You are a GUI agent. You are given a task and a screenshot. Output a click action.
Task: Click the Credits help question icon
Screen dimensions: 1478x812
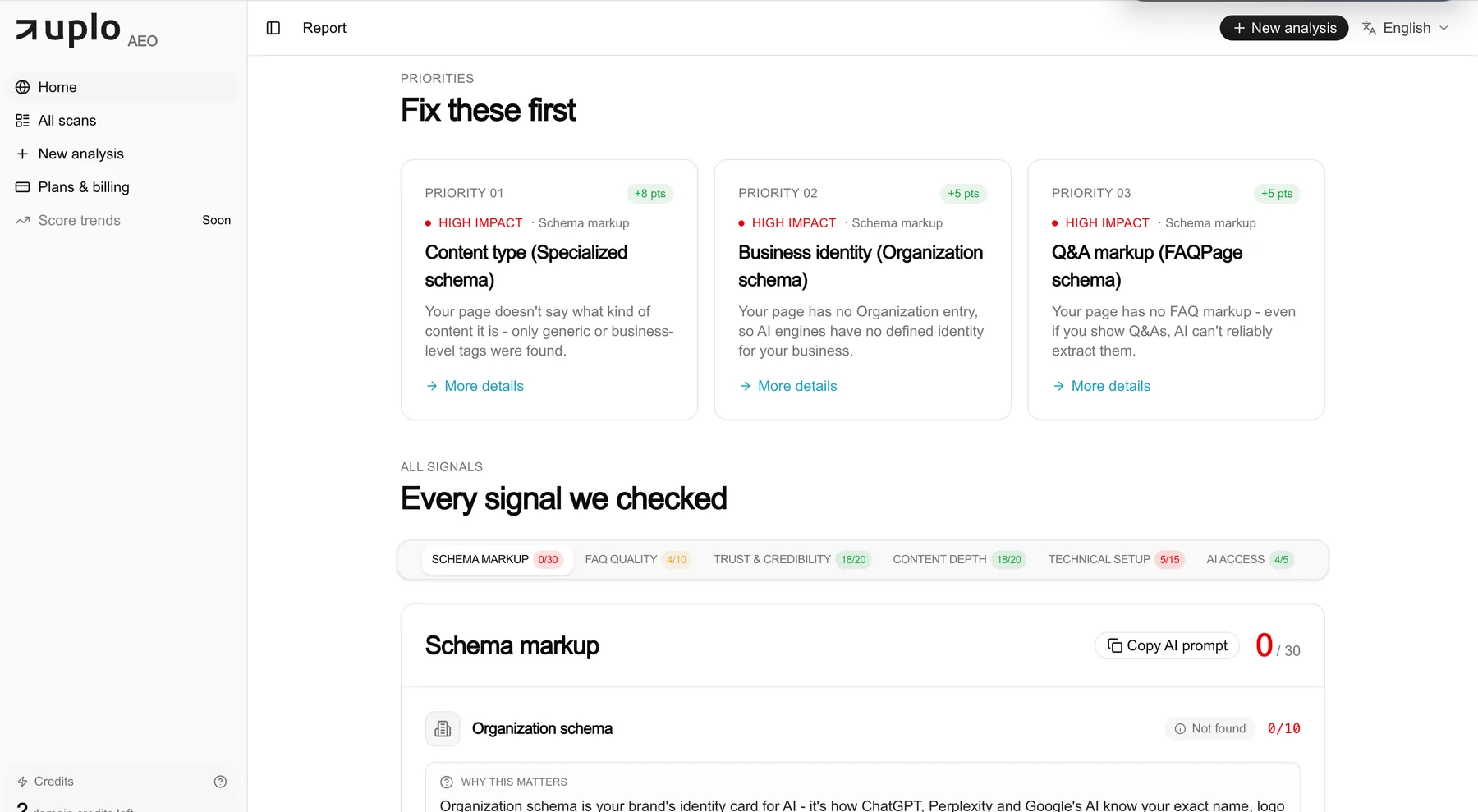(220, 782)
